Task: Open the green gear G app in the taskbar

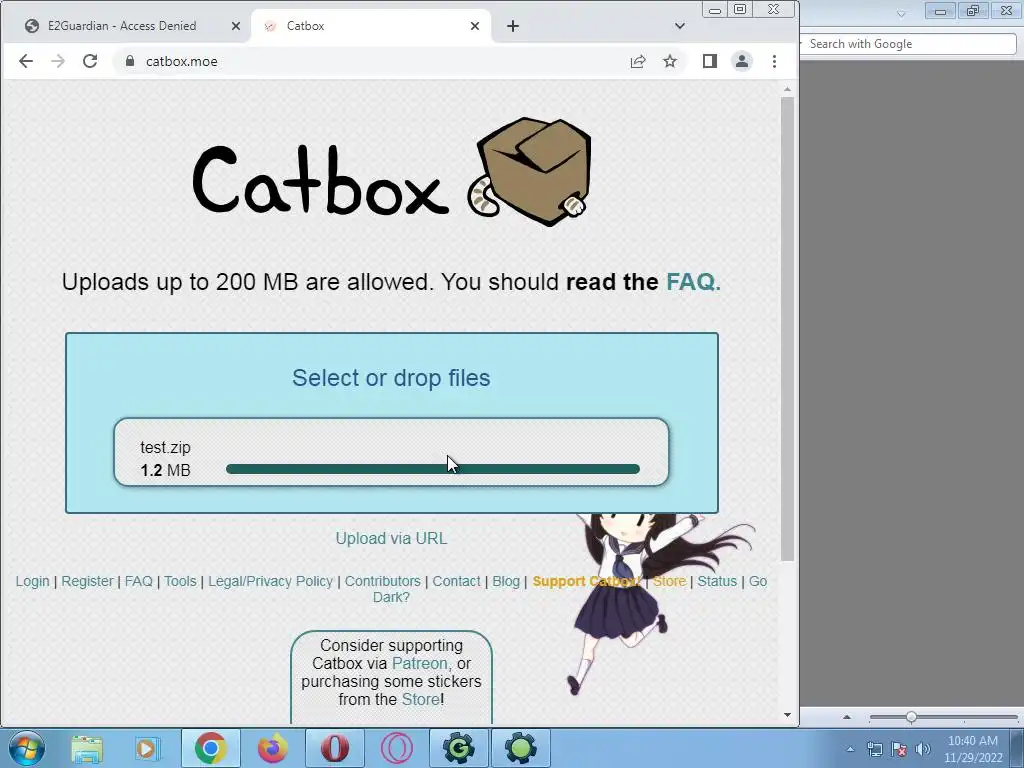Action: (458, 748)
